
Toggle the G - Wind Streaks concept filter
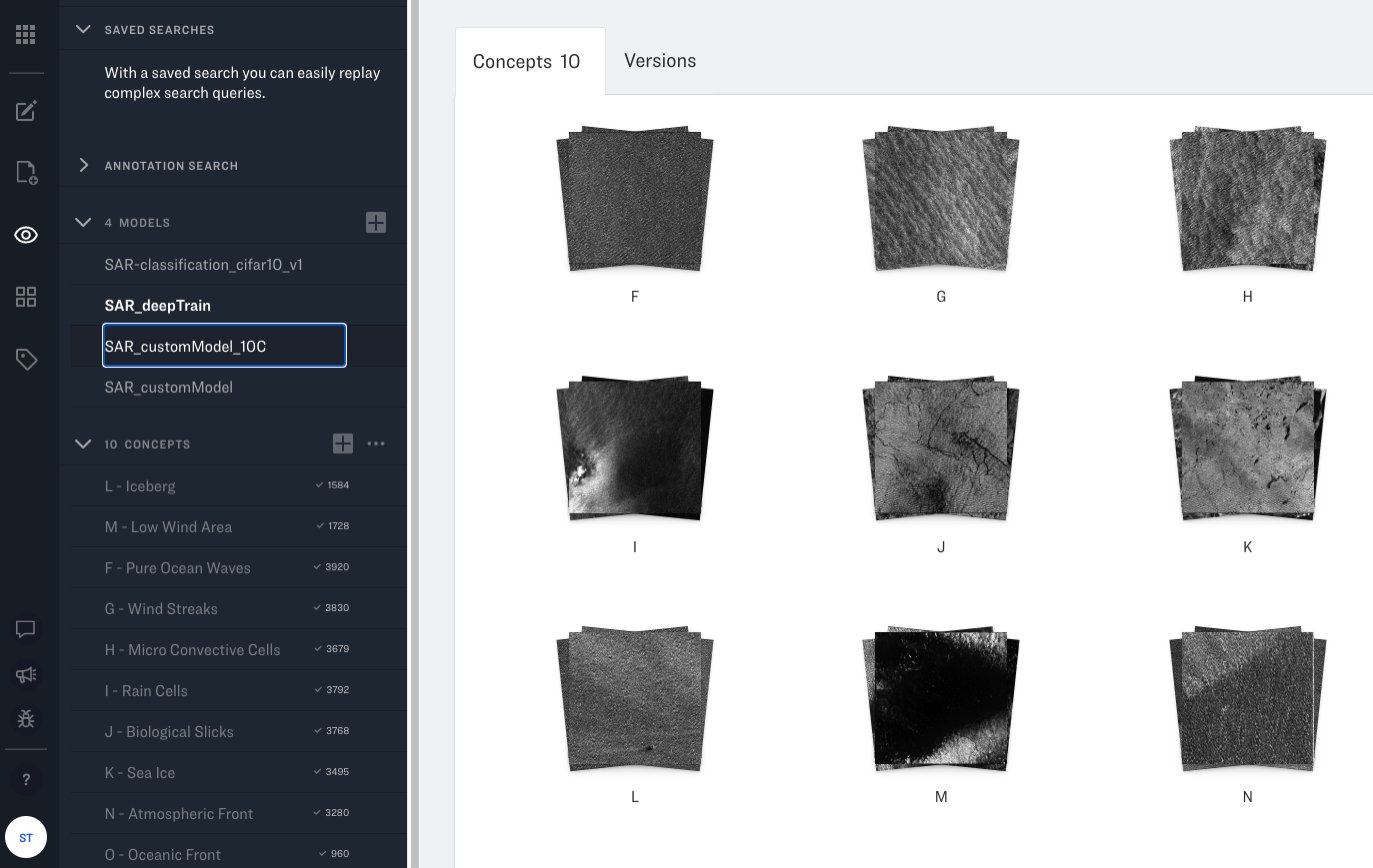tap(161, 609)
